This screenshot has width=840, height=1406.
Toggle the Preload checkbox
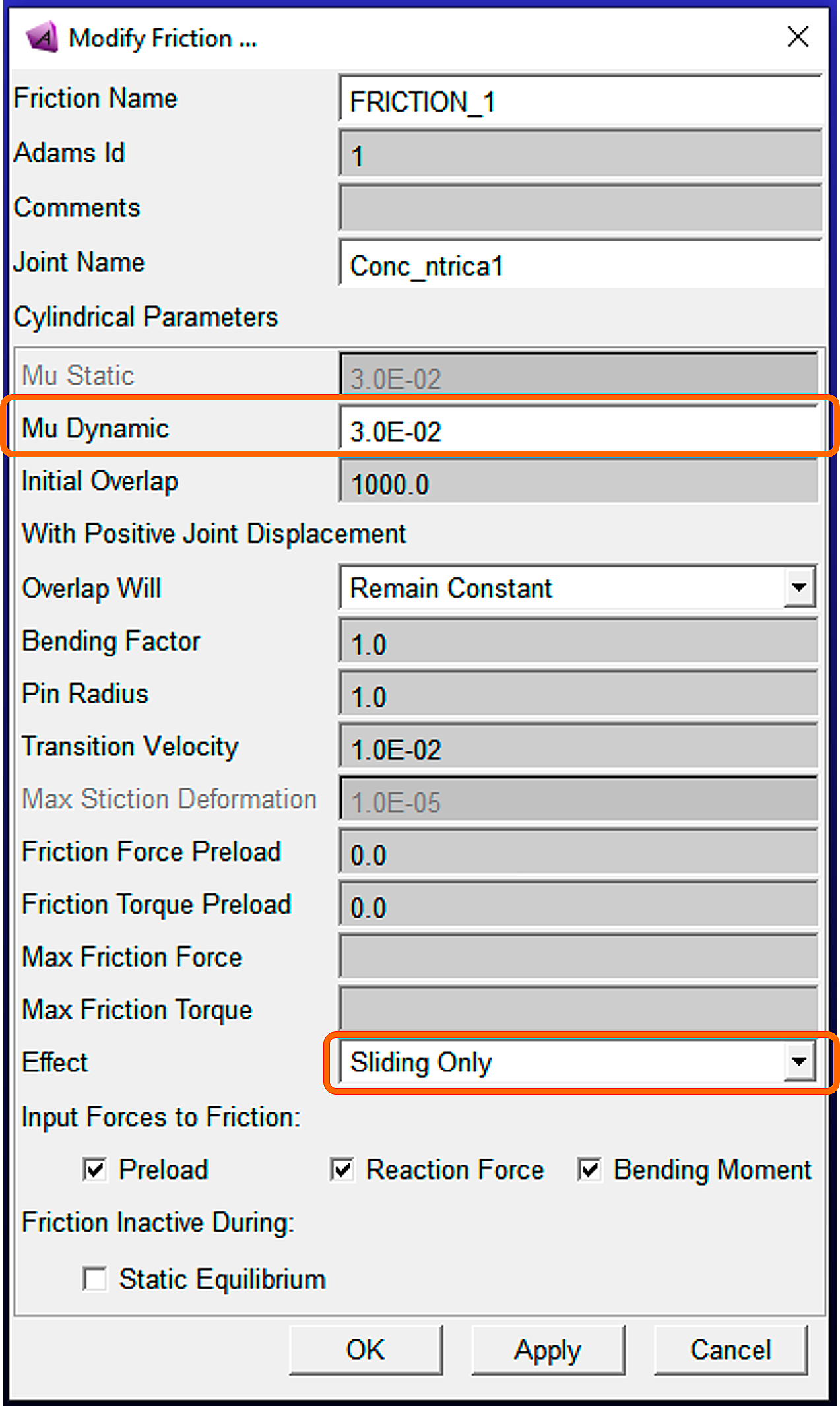(x=95, y=1170)
